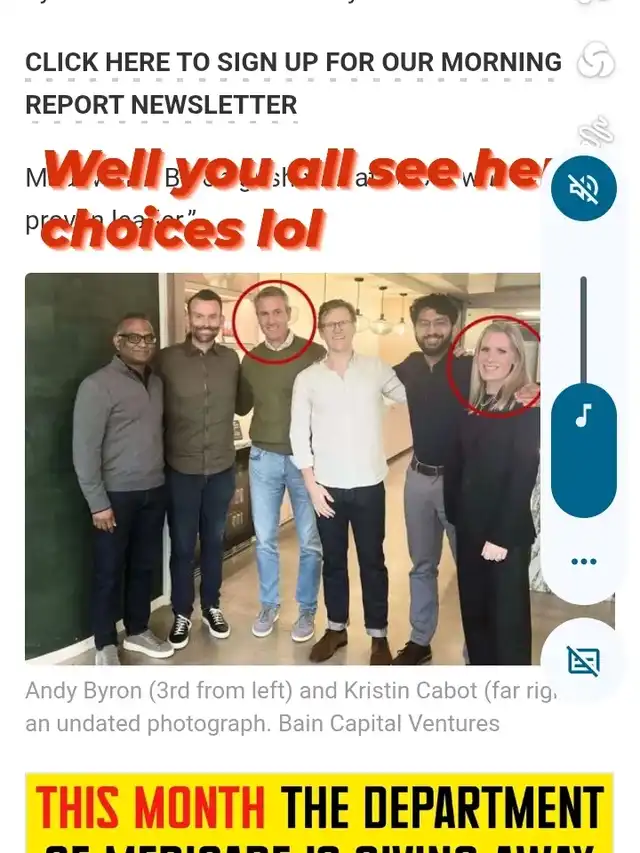The height and width of the screenshot is (853, 640).
Task: Set media volume at top of slider track
Action: click(x=583, y=280)
